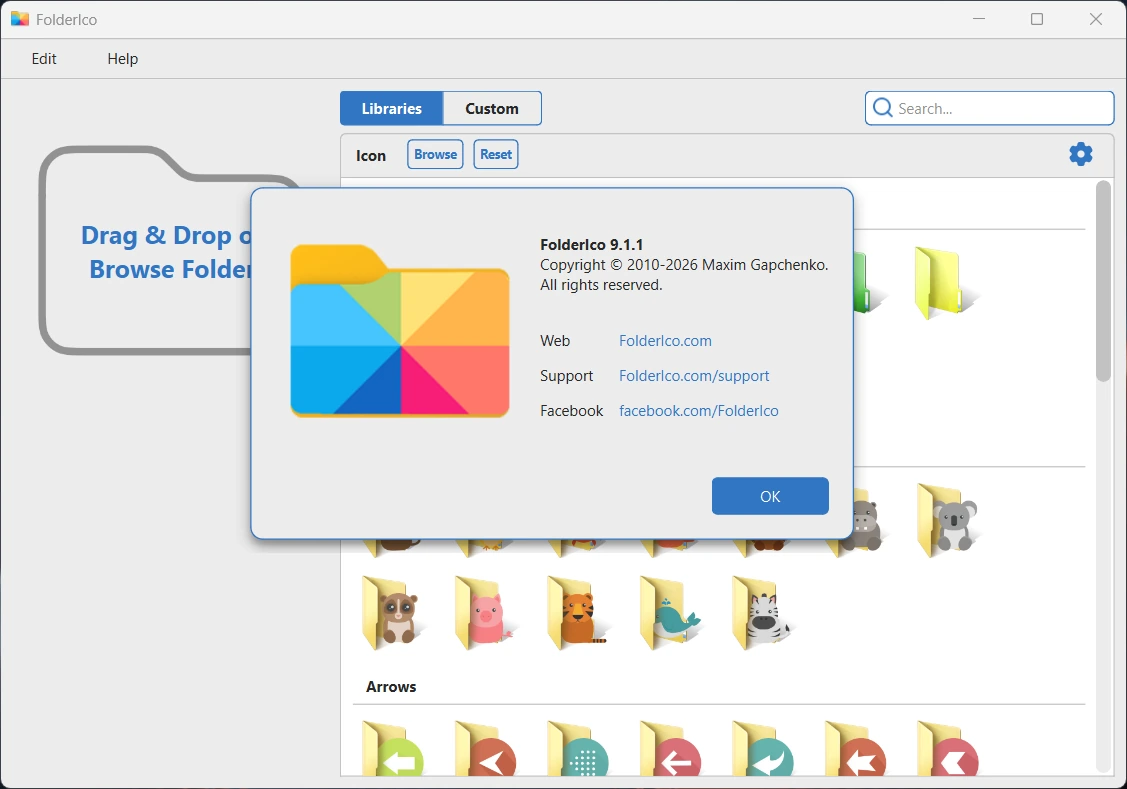
Task: Click OK to close the About dialog
Action: click(x=770, y=496)
